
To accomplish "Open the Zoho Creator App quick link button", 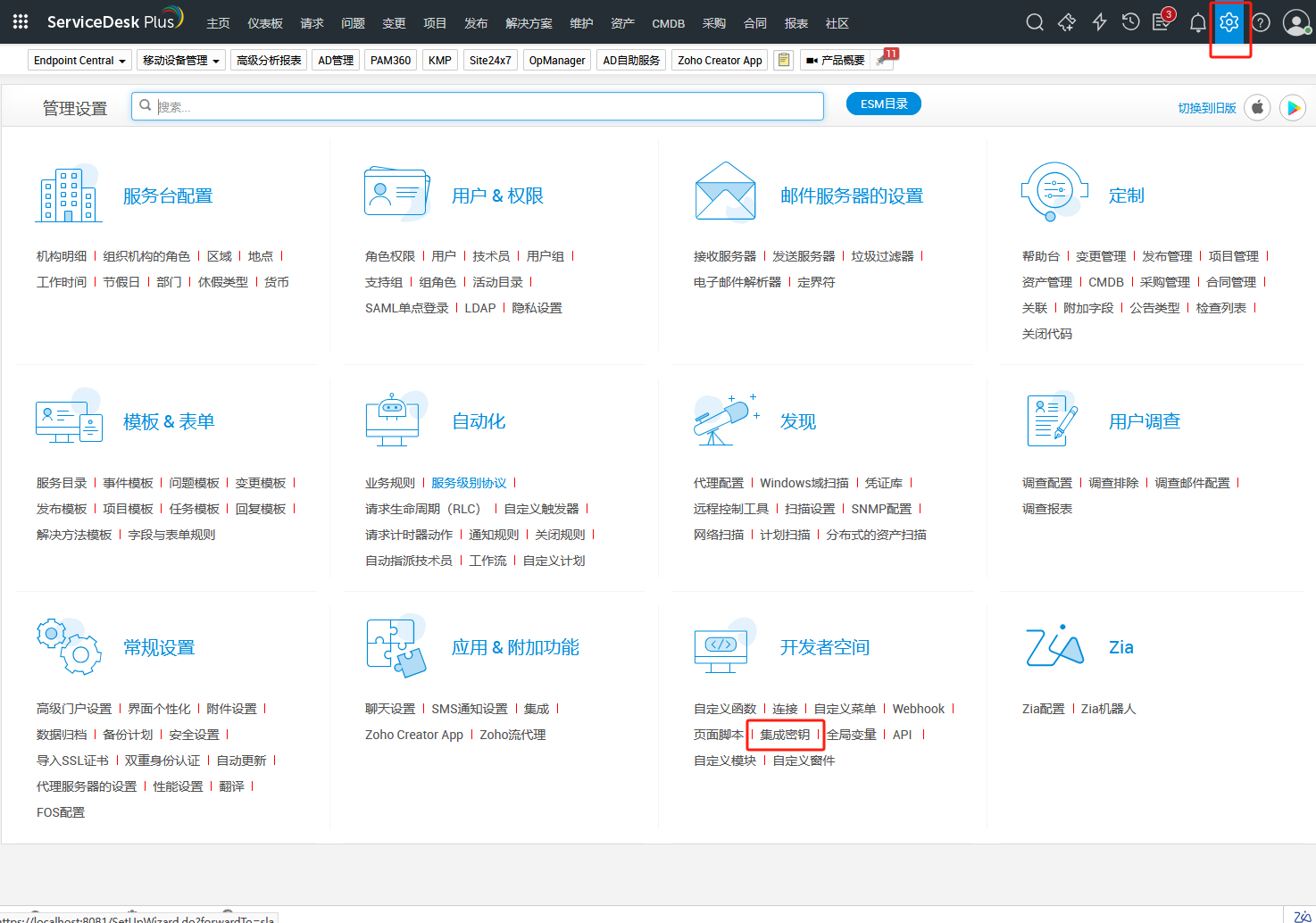I will point(720,60).
